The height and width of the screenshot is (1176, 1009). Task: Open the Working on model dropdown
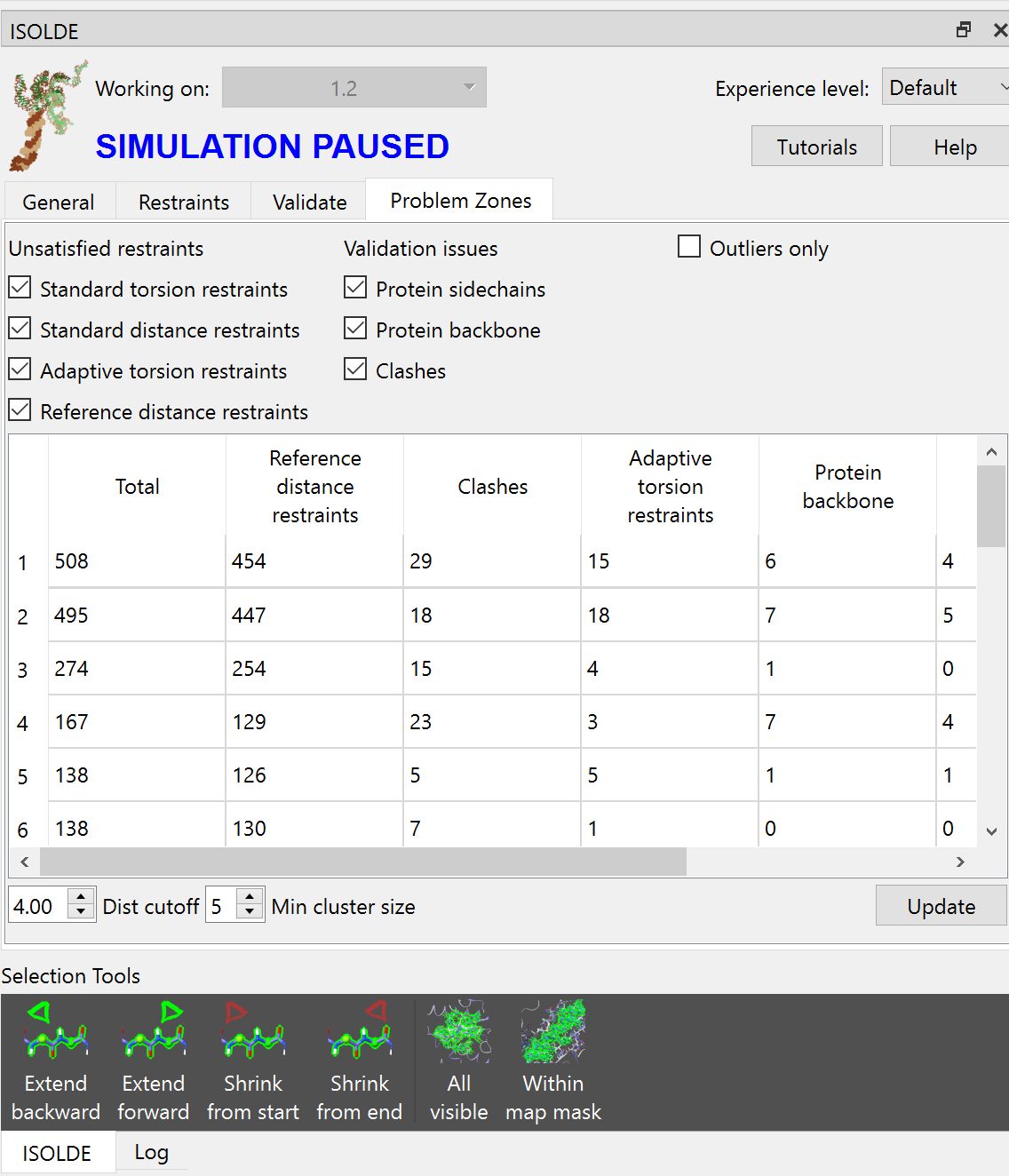(354, 87)
